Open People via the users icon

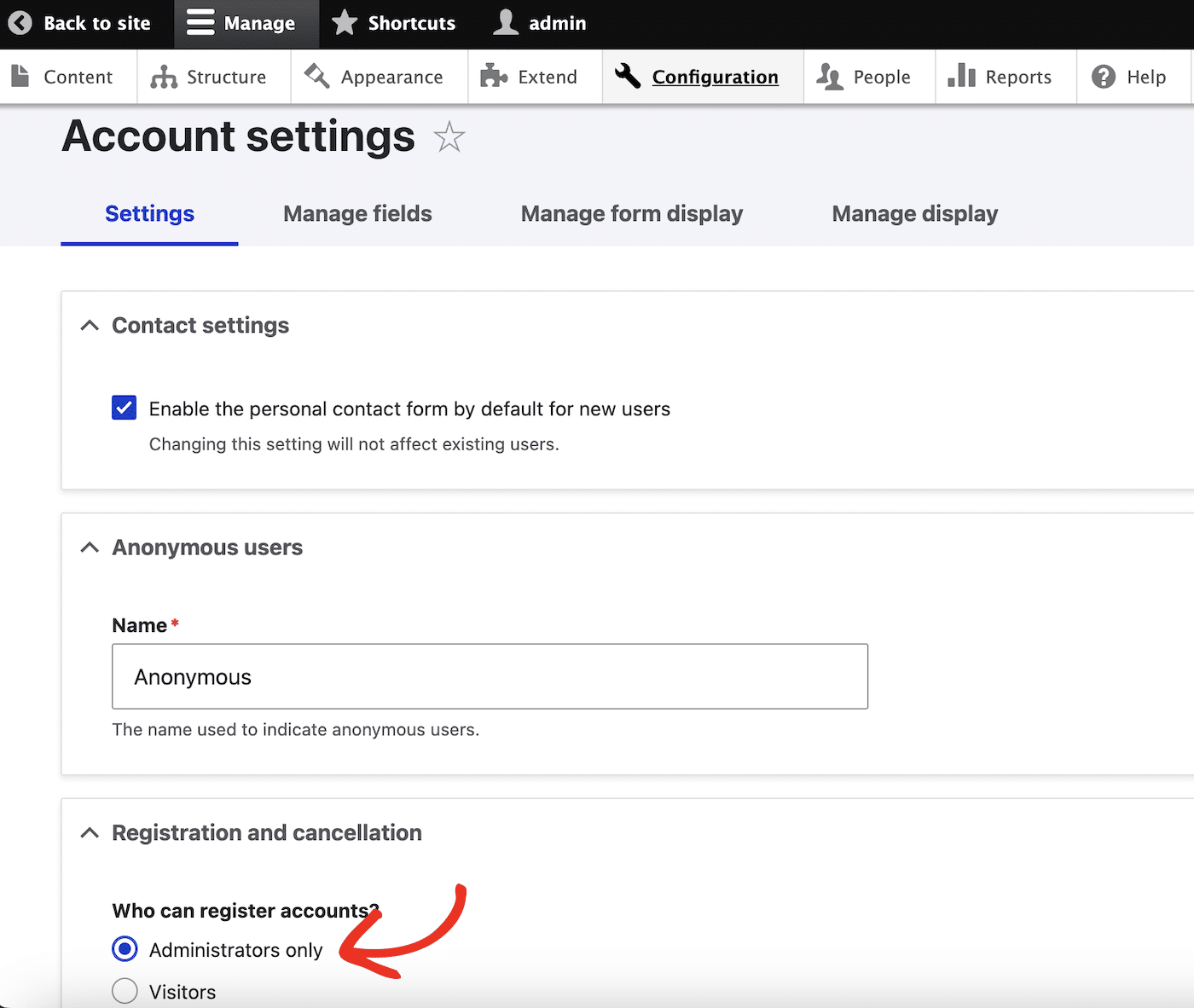[827, 76]
